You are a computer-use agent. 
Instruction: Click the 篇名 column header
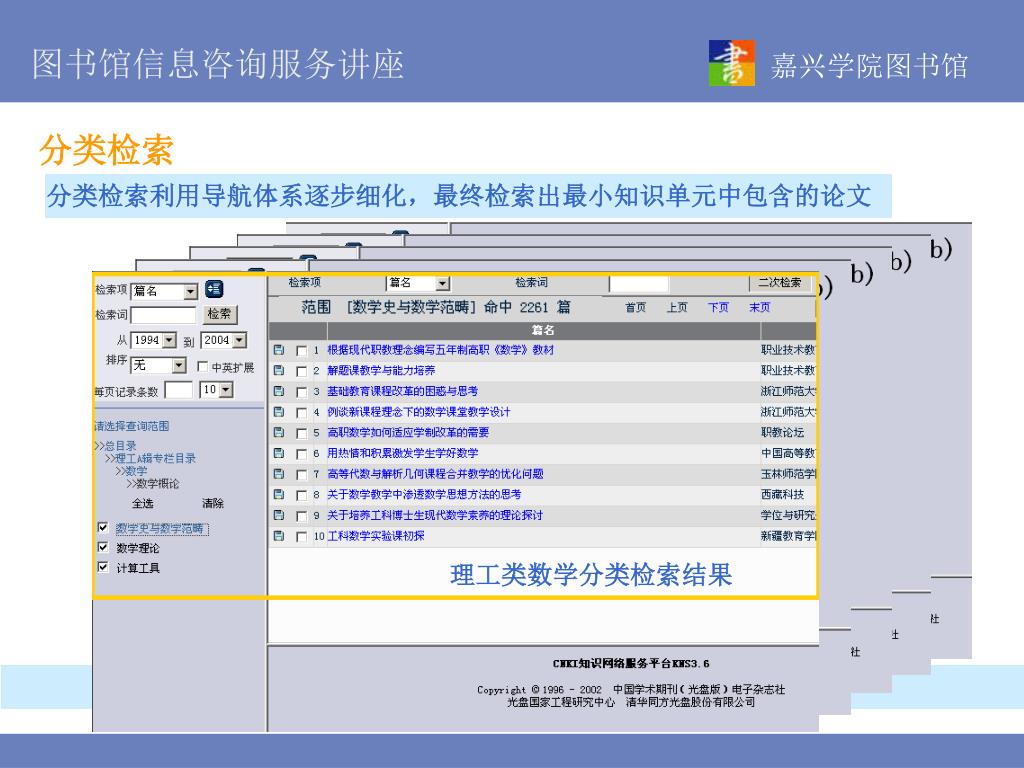(x=543, y=330)
